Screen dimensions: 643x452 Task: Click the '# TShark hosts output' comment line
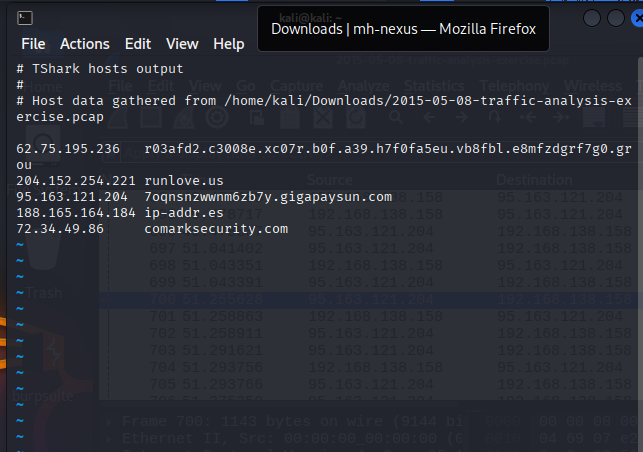(x=100, y=69)
